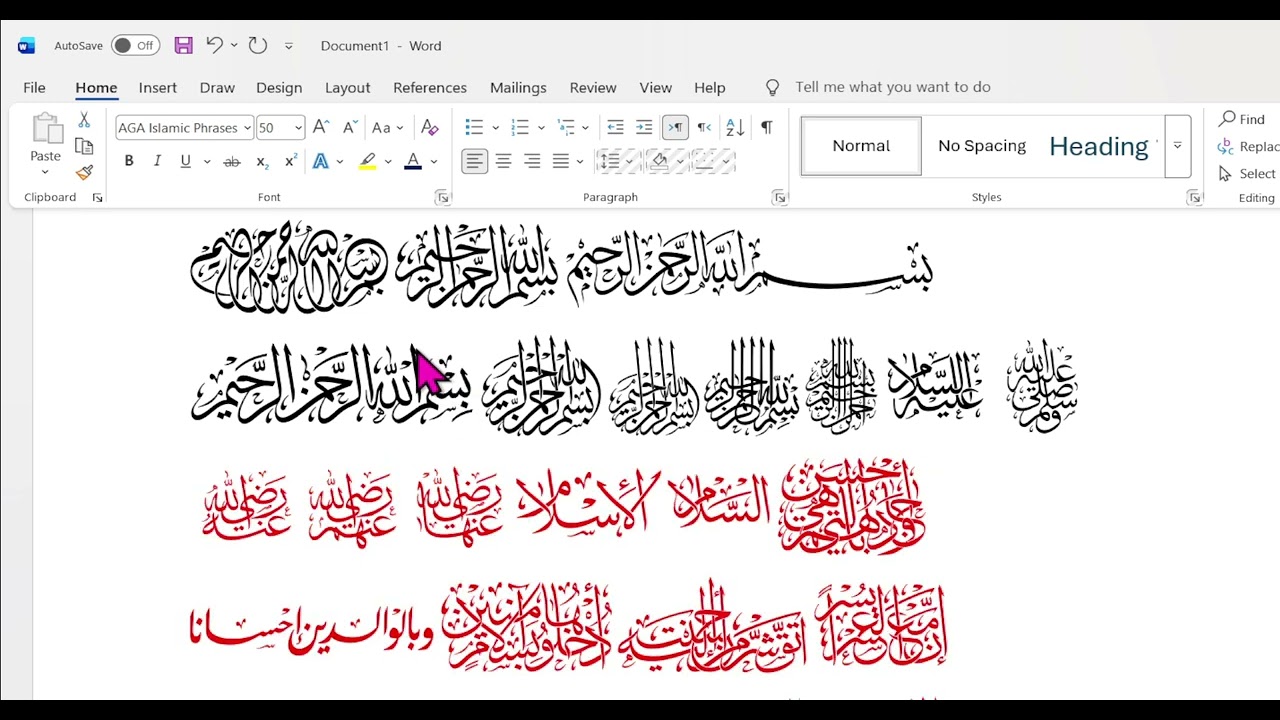Click the Copy icon in Clipboard group
The width and height of the screenshot is (1280, 720).
coord(84,146)
